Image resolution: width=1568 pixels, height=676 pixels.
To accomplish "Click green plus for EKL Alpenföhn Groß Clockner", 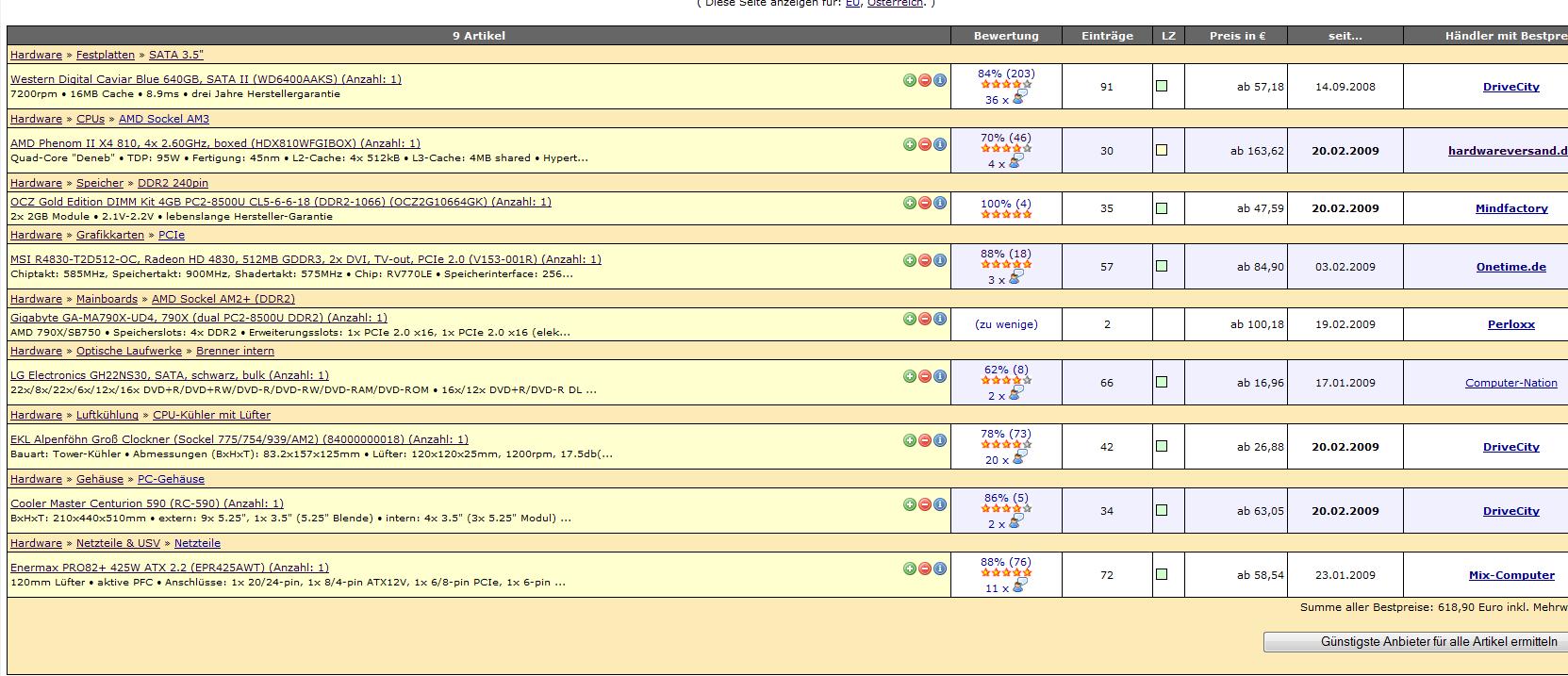I will click(x=910, y=440).
